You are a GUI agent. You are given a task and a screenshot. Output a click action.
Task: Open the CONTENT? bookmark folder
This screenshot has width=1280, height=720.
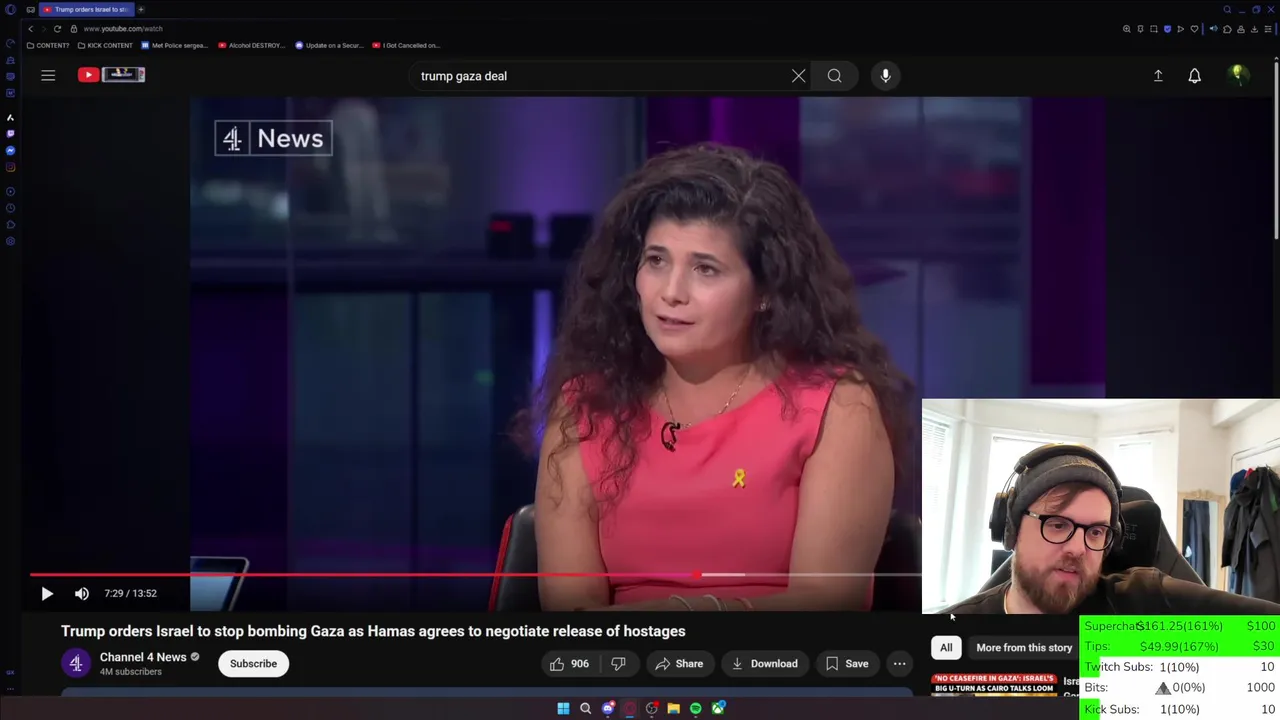coord(48,45)
